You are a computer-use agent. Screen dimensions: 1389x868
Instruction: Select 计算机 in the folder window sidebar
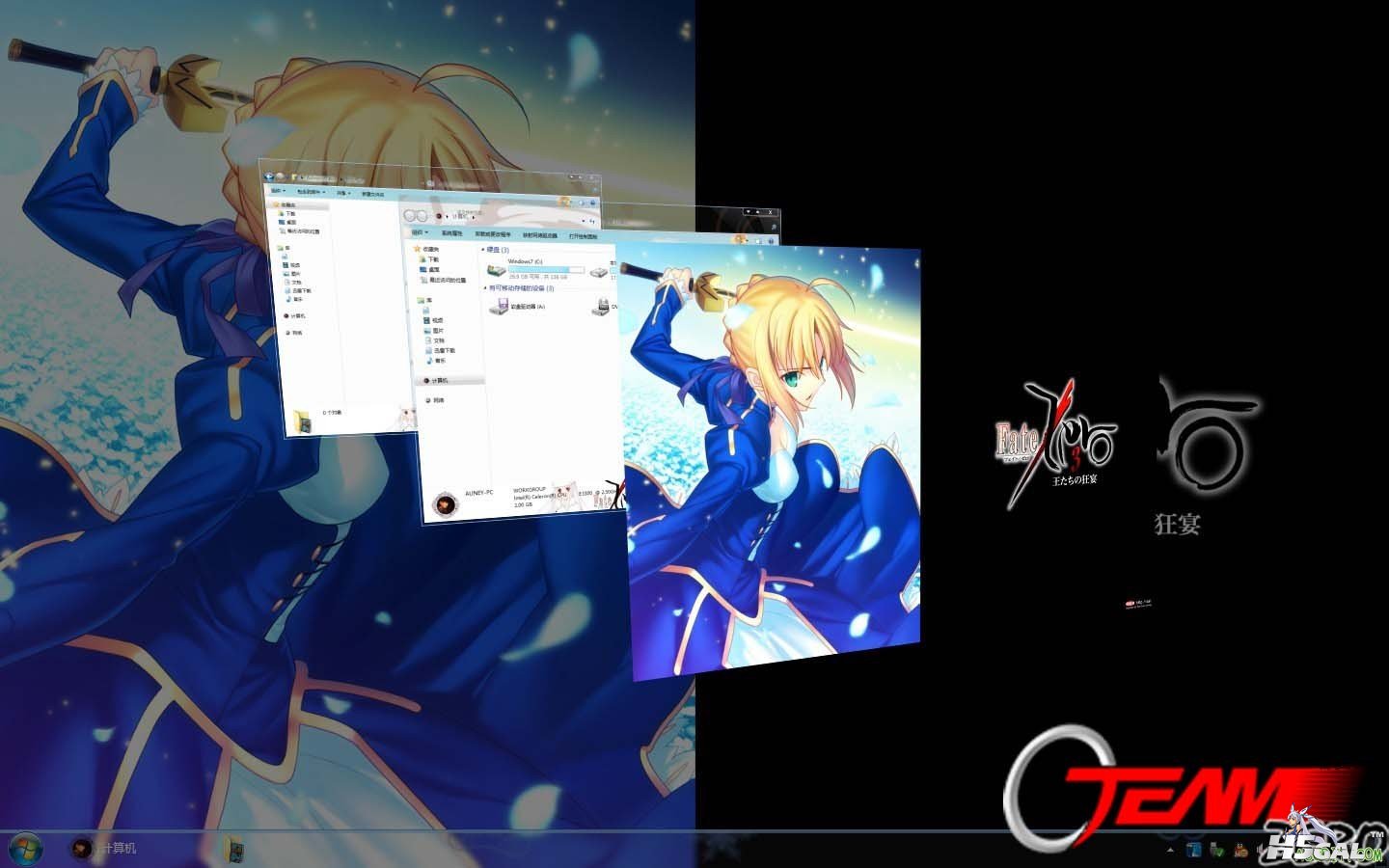296,315
